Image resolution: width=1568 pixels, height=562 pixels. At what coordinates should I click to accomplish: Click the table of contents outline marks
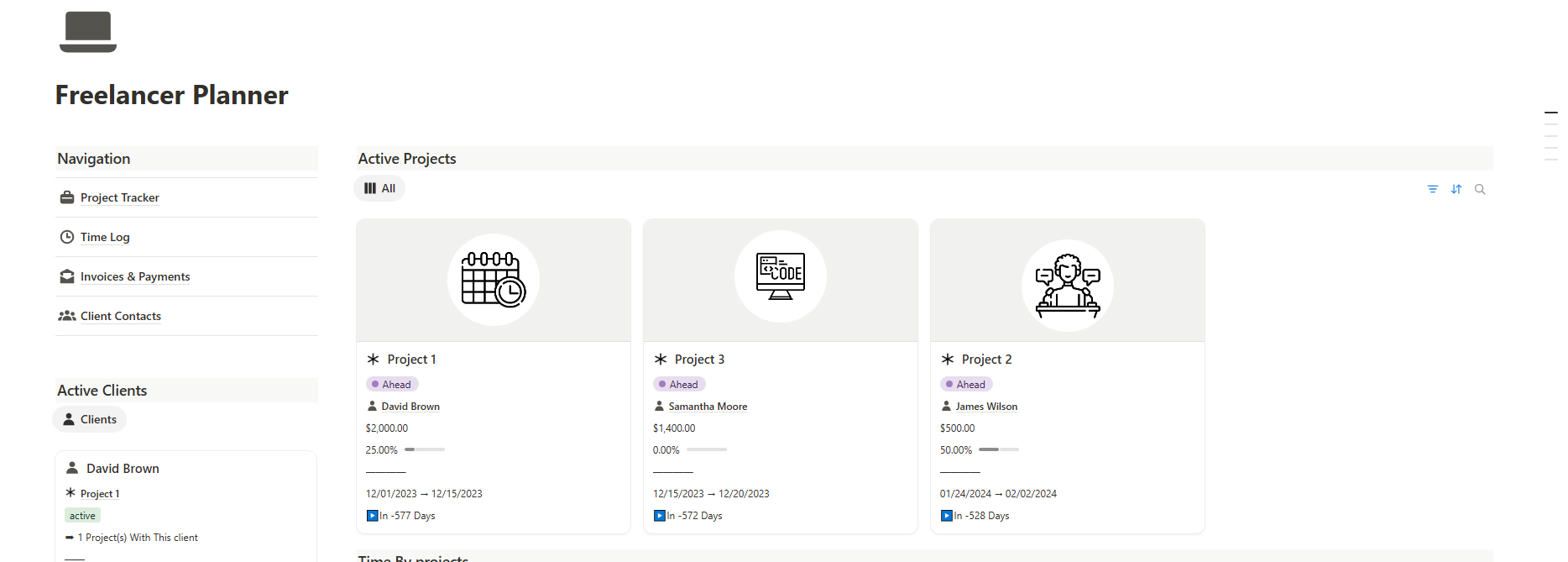point(1551,135)
